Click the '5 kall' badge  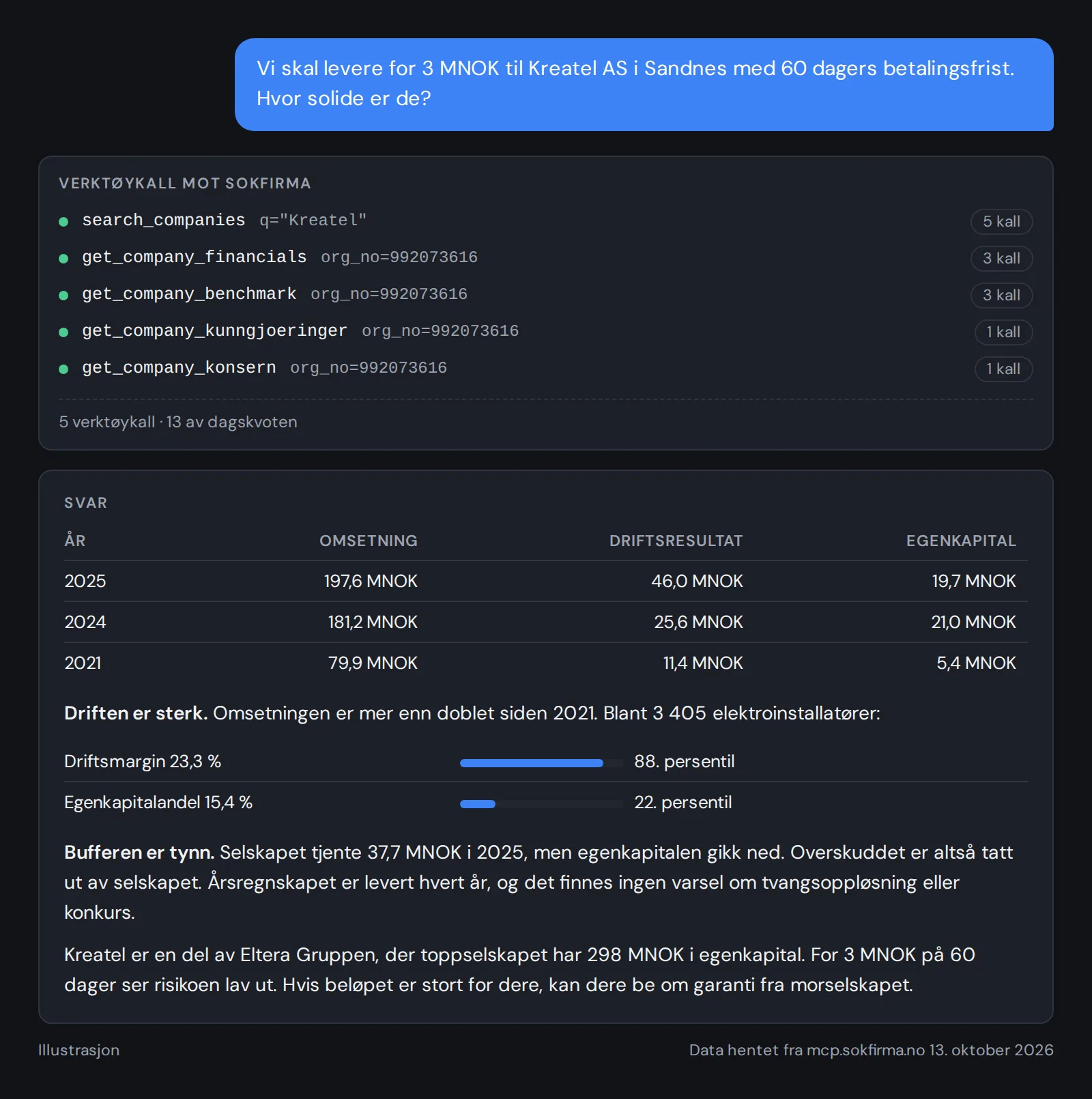[1001, 222]
